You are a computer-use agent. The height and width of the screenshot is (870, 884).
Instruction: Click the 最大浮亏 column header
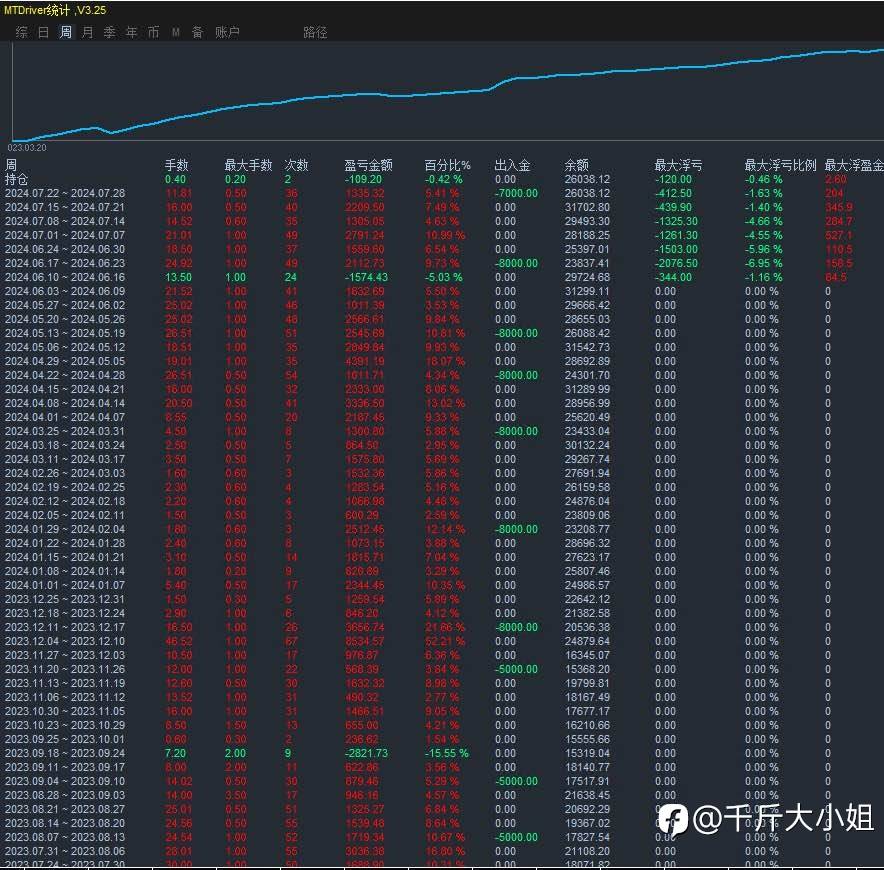pos(678,165)
